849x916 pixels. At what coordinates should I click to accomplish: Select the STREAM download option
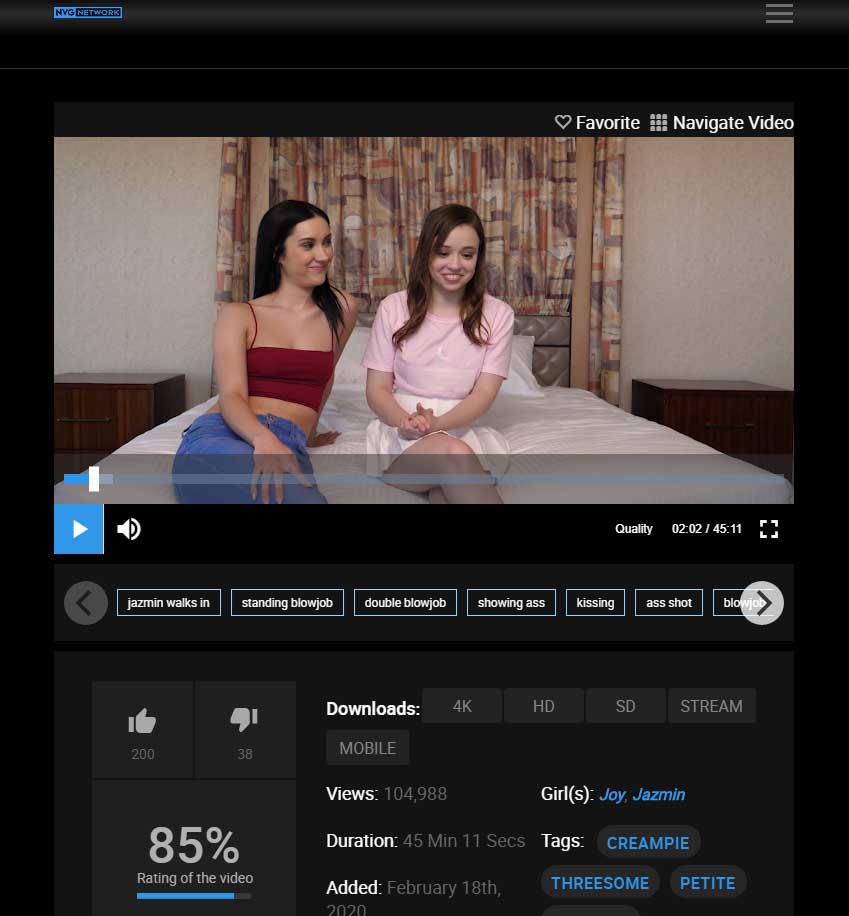[711, 706]
